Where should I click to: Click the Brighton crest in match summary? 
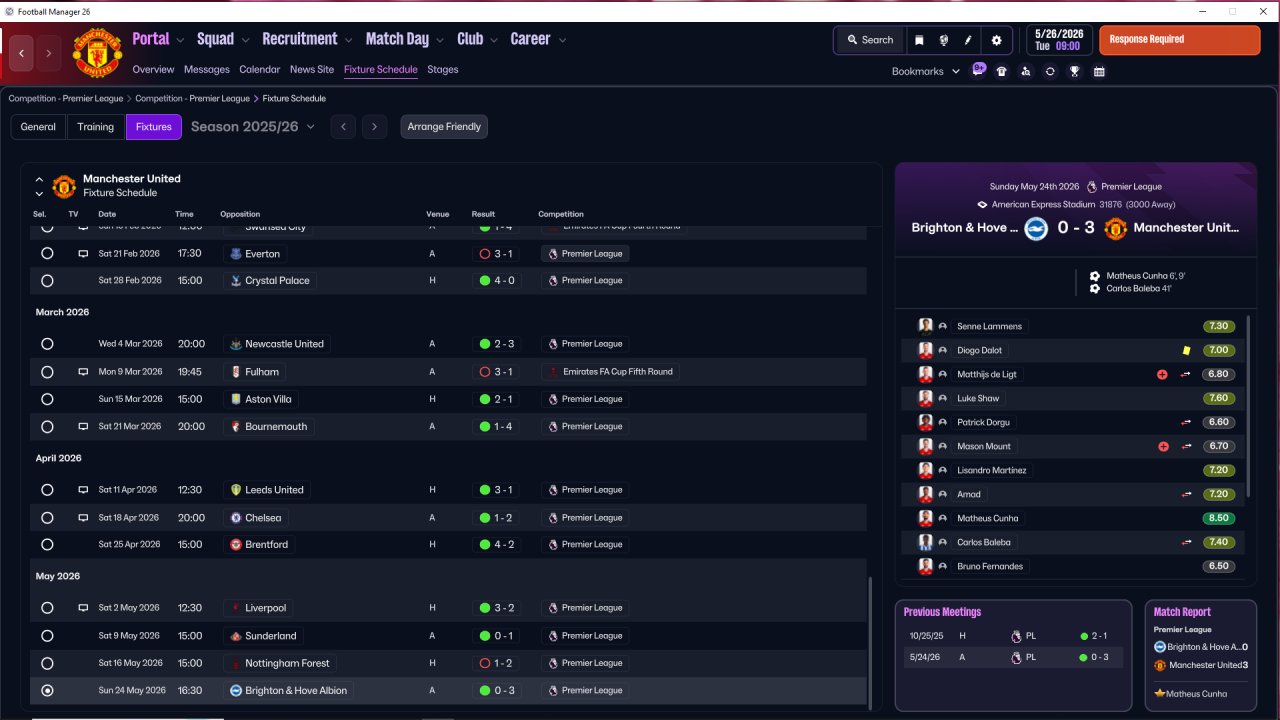coord(1034,228)
